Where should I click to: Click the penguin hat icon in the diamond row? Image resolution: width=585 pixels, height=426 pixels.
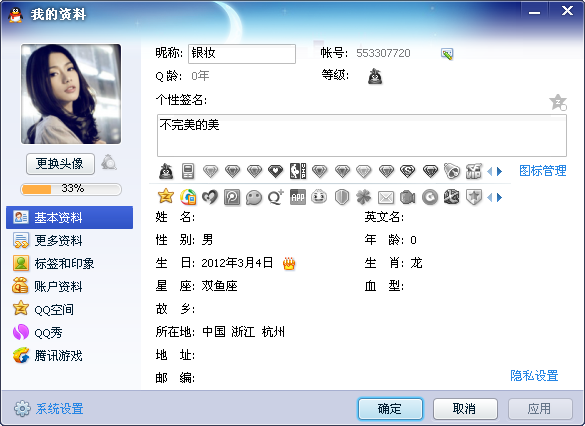(x=166, y=171)
